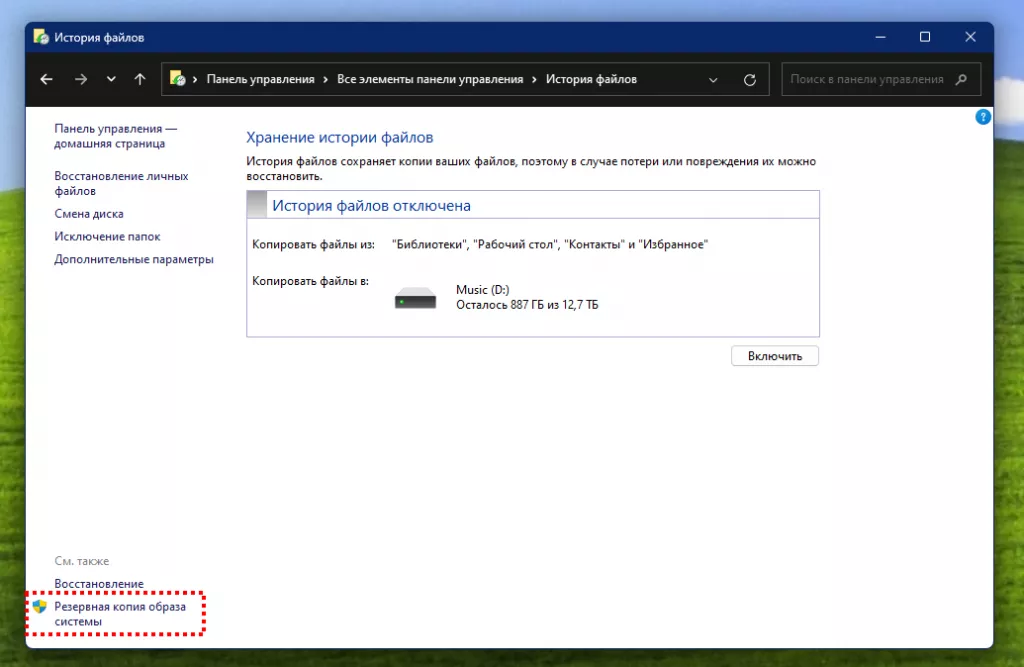Open Дополнительные параметры link
Screen dimensions: 1024x667
[x=134, y=260]
